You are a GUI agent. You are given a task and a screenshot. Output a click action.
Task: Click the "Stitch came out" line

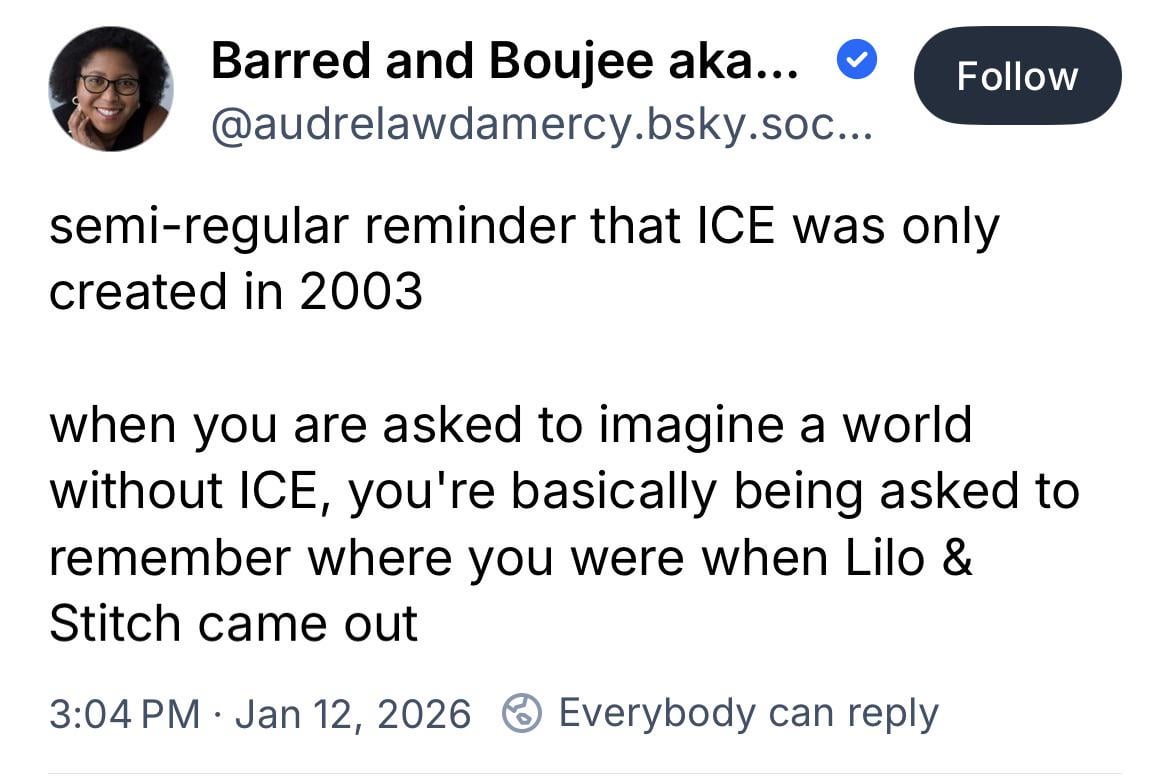233,622
